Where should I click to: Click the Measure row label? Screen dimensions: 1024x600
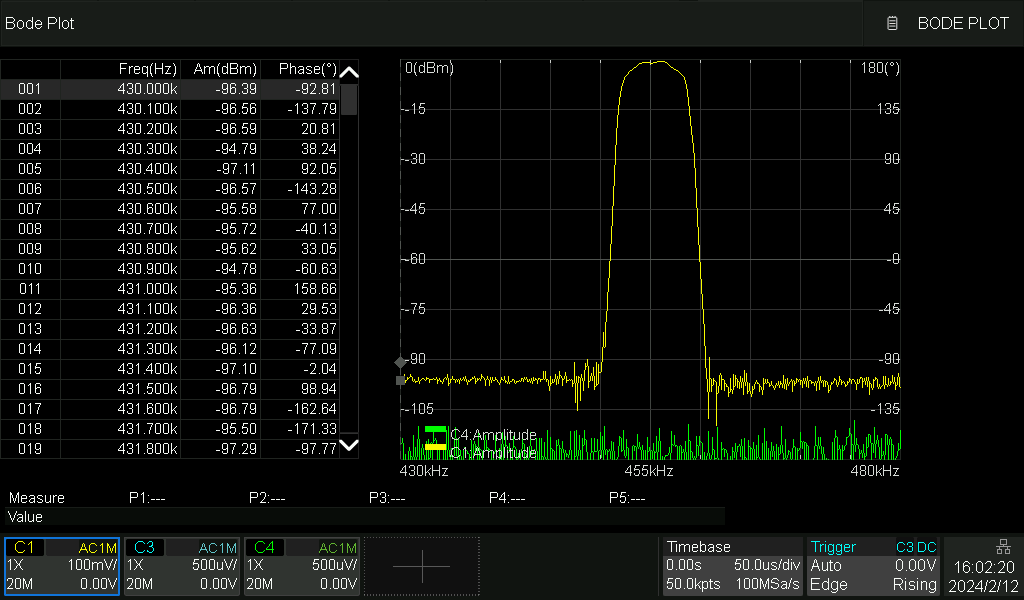click(37, 498)
